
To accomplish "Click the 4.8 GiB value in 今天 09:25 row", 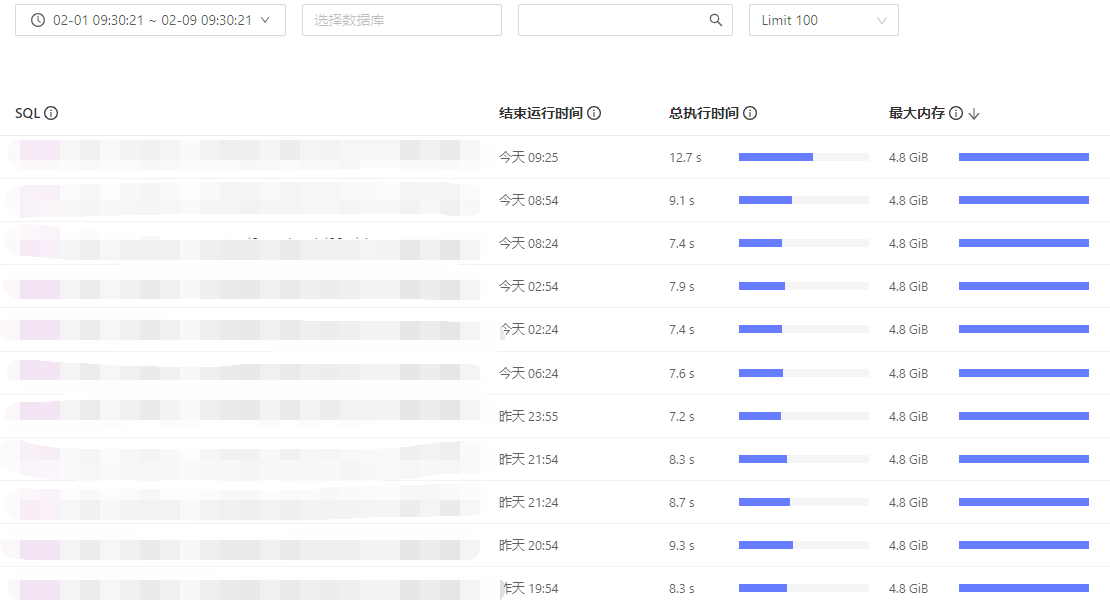I will 908,157.
